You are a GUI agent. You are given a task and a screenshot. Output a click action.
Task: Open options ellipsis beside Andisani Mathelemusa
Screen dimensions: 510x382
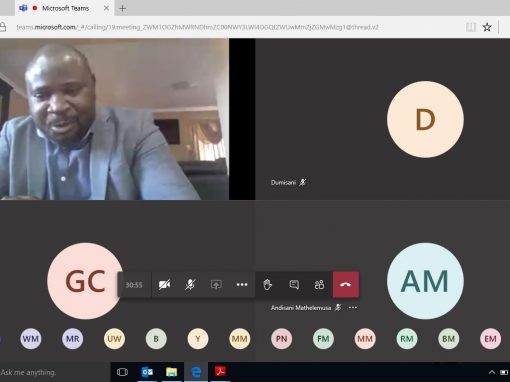tap(353, 307)
